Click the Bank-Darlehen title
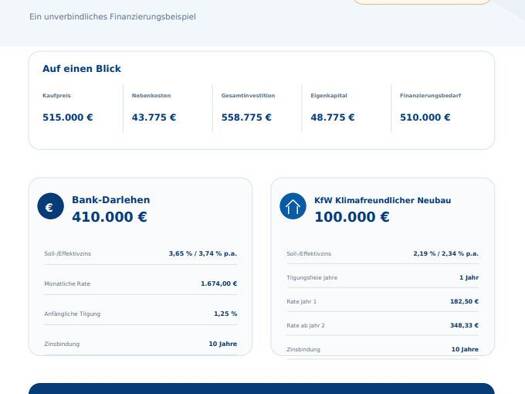Viewport: 525px width, 394px height. [111, 200]
